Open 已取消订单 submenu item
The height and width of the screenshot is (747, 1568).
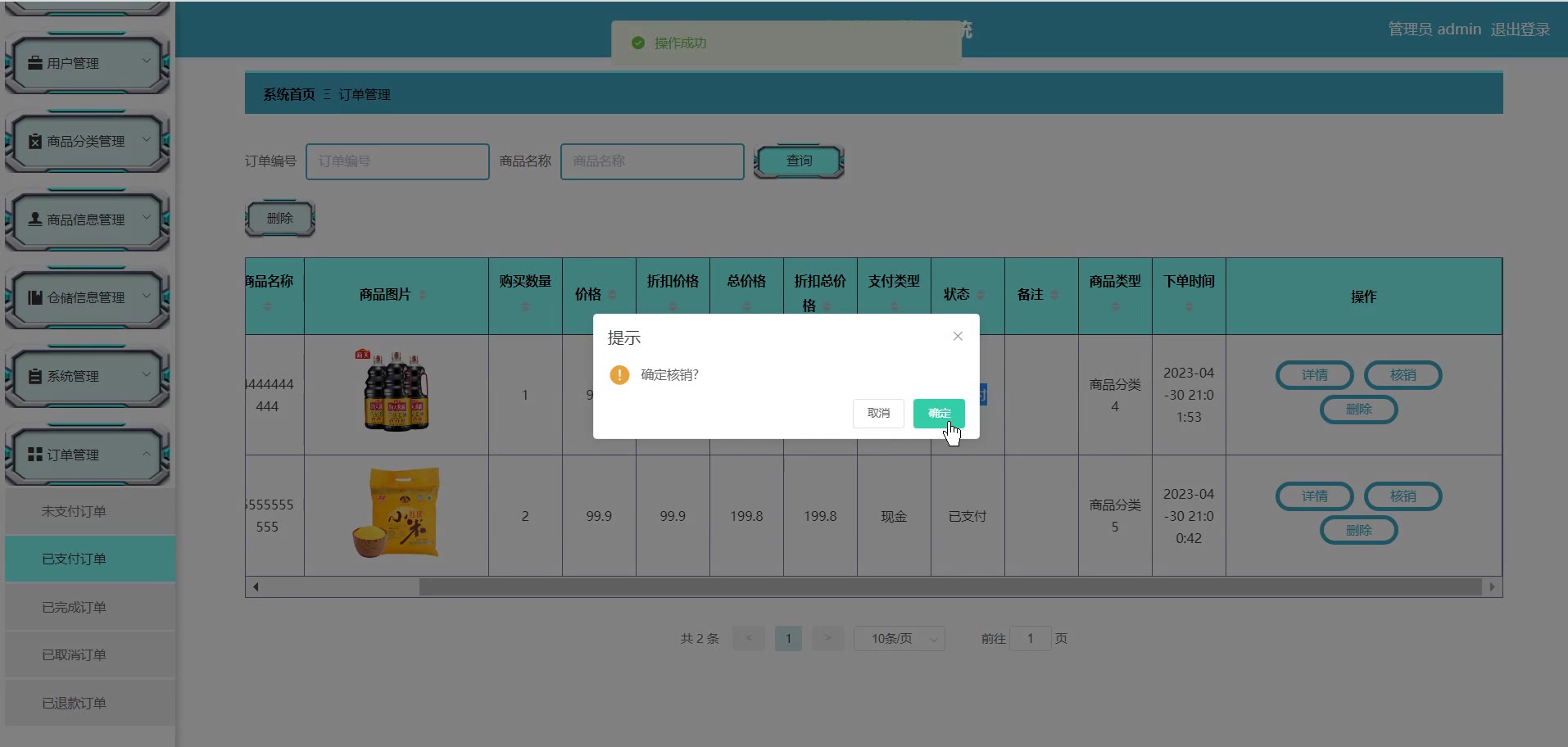[90, 654]
